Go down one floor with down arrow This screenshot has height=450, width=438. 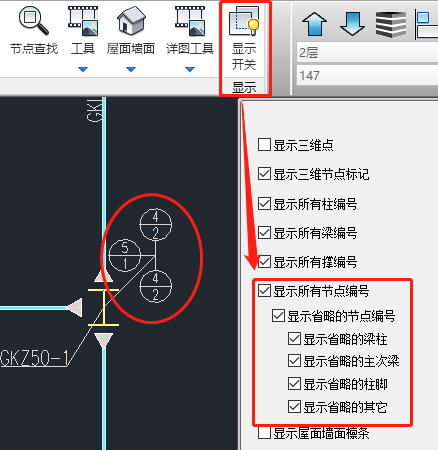(x=352, y=24)
